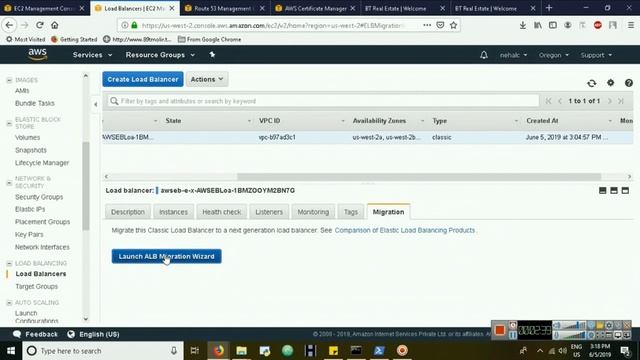Open the Tags tab
Image resolution: width=640 pixels, height=360 pixels.
[x=351, y=212]
